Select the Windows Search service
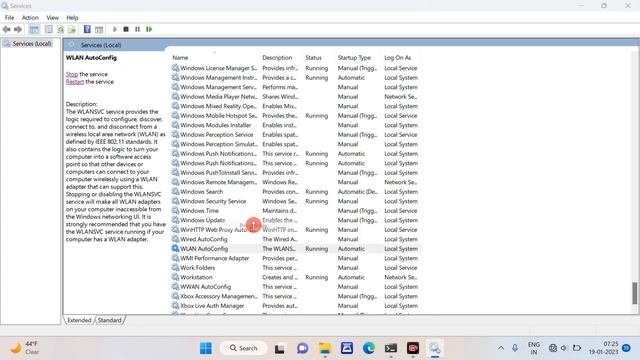The height and width of the screenshot is (360, 640). [x=296, y=191]
